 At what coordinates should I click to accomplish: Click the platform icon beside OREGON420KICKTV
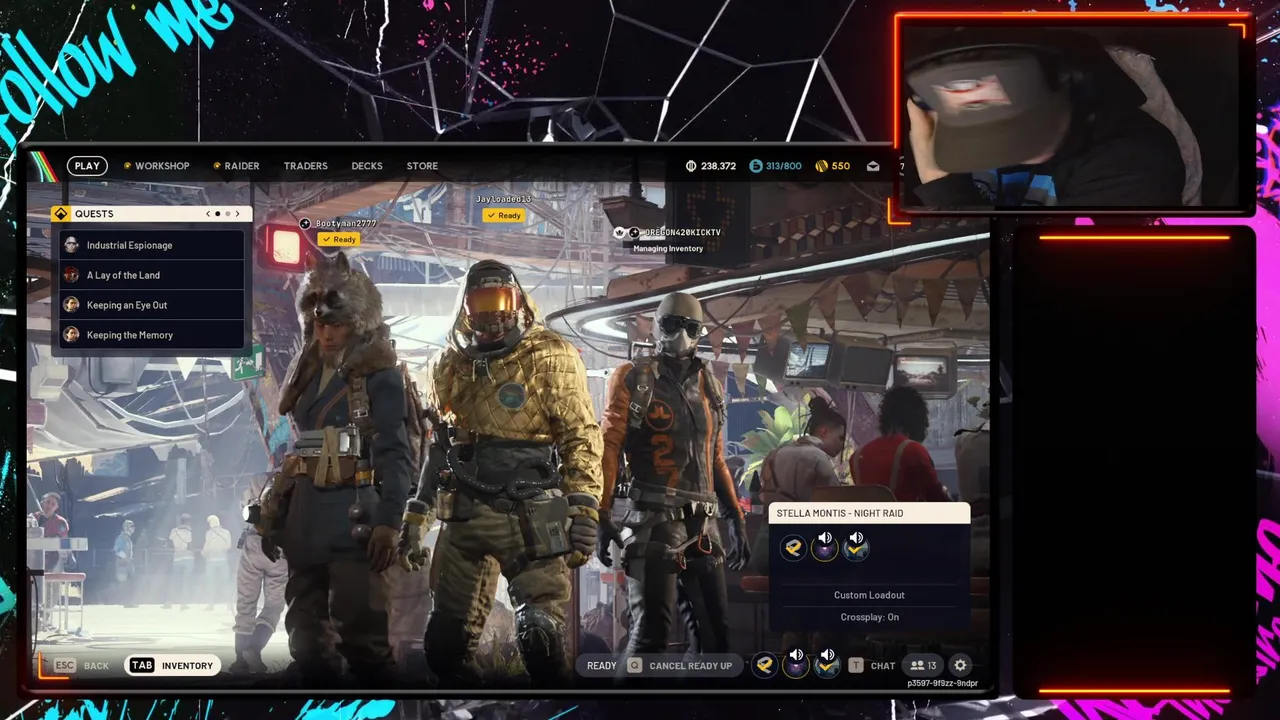click(634, 233)
